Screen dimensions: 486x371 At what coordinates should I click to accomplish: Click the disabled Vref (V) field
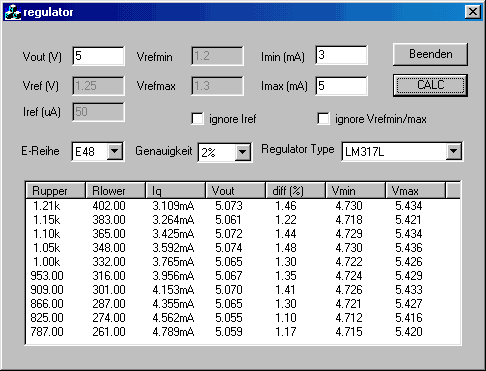coord(98,86)
